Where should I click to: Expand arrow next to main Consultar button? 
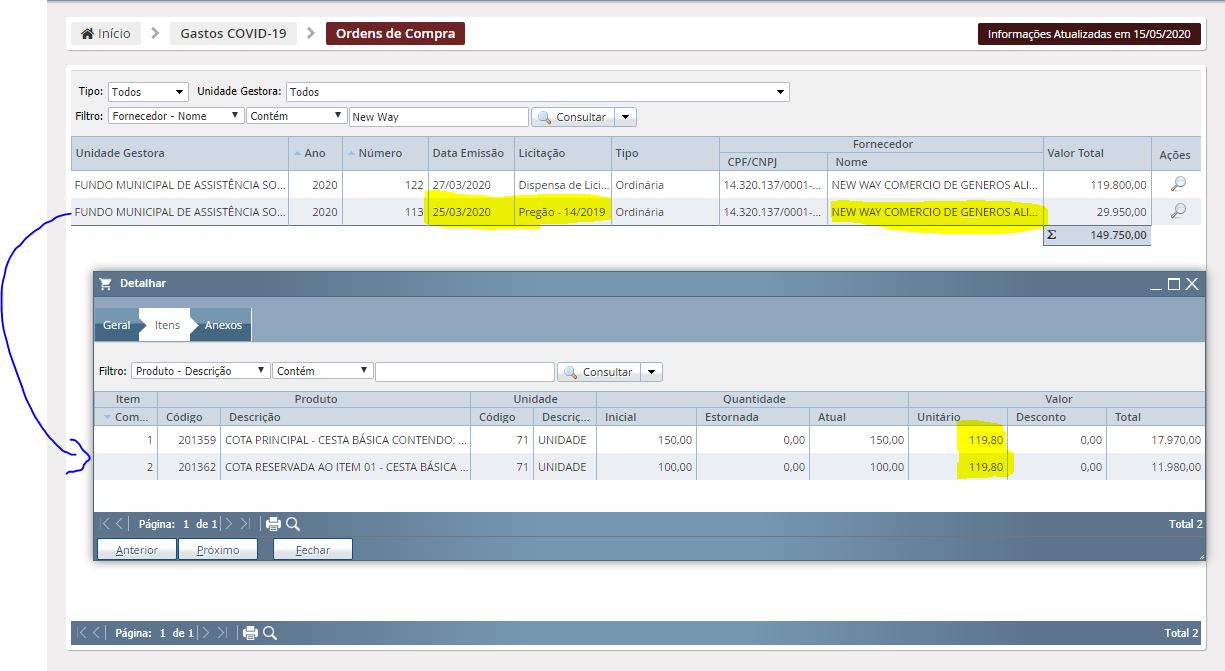pos(625,117)
